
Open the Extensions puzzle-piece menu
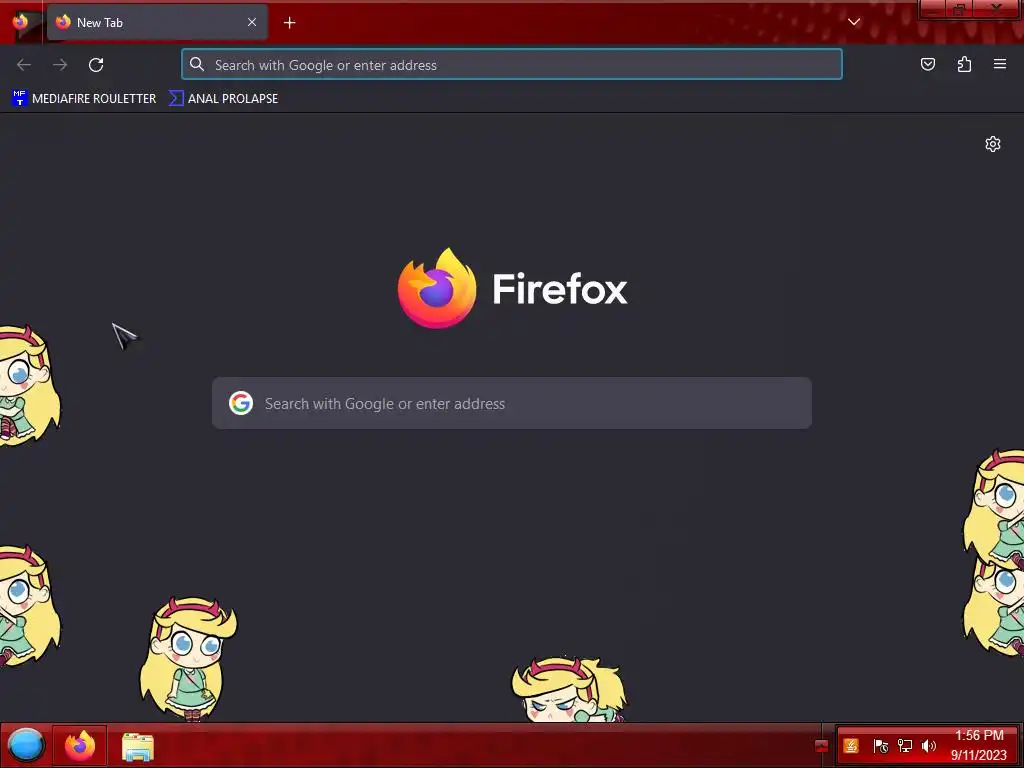964,64
